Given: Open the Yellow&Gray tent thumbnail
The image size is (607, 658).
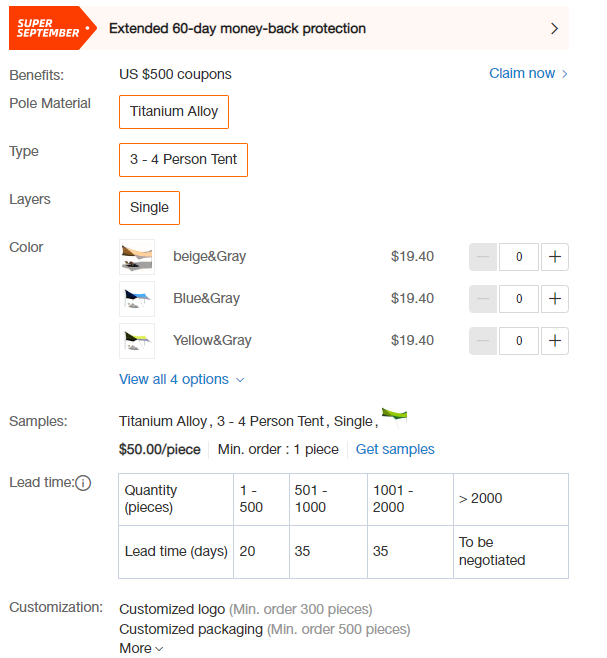Looking at the screenshot, I should point(137,340).
